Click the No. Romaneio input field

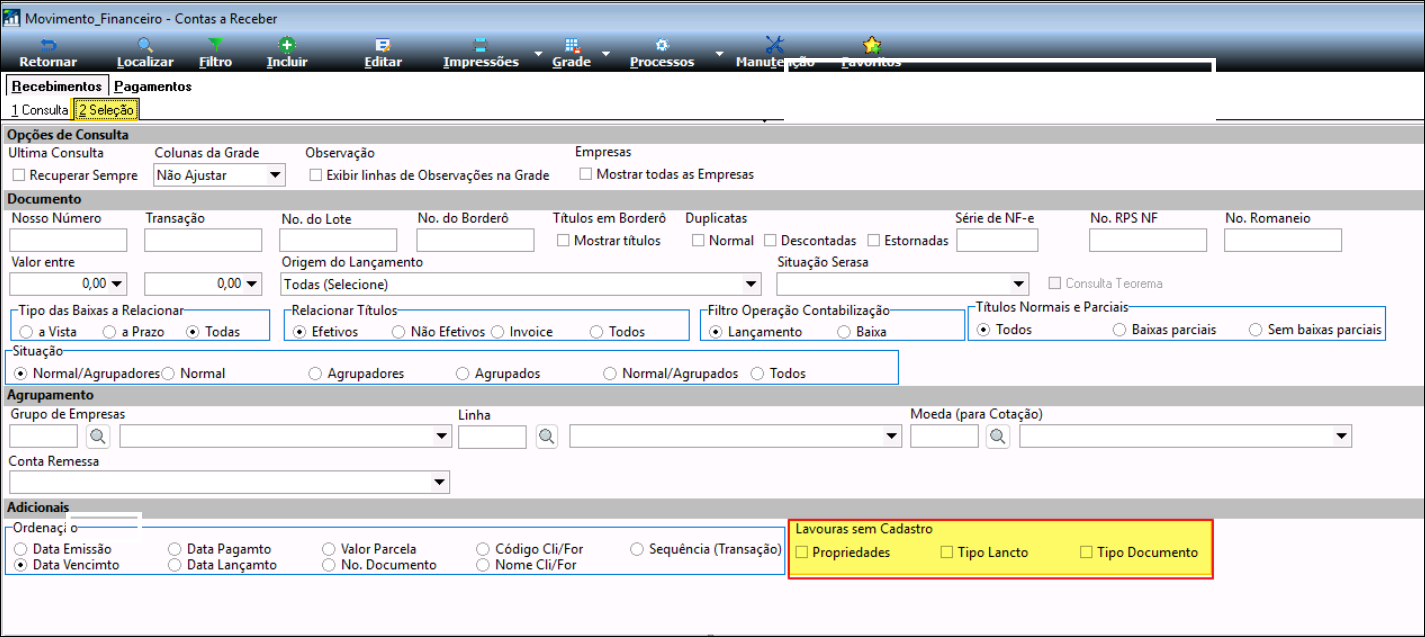(x=1283, y=240)
